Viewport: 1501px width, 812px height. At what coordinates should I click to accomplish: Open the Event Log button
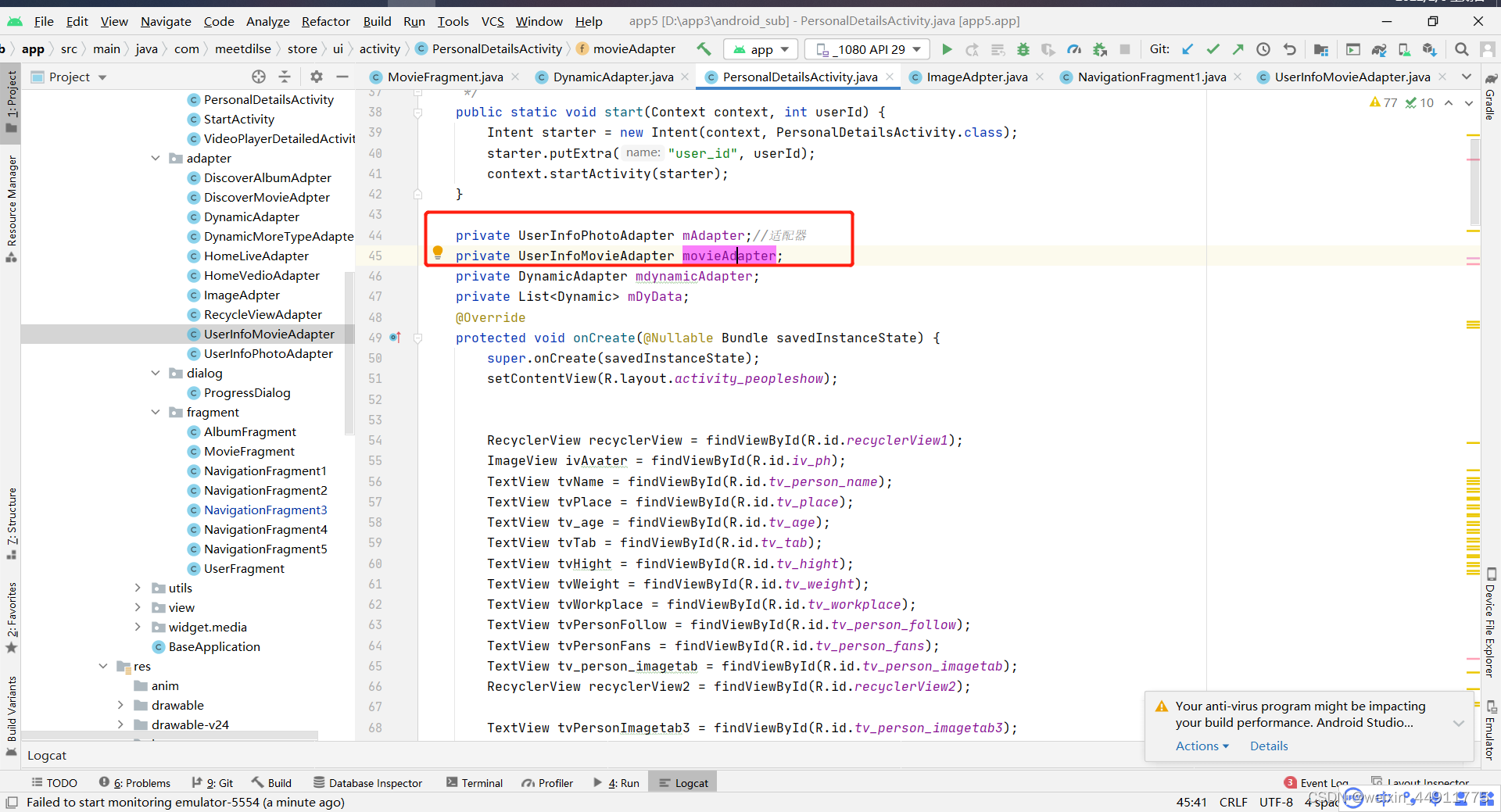[1317, 783]
